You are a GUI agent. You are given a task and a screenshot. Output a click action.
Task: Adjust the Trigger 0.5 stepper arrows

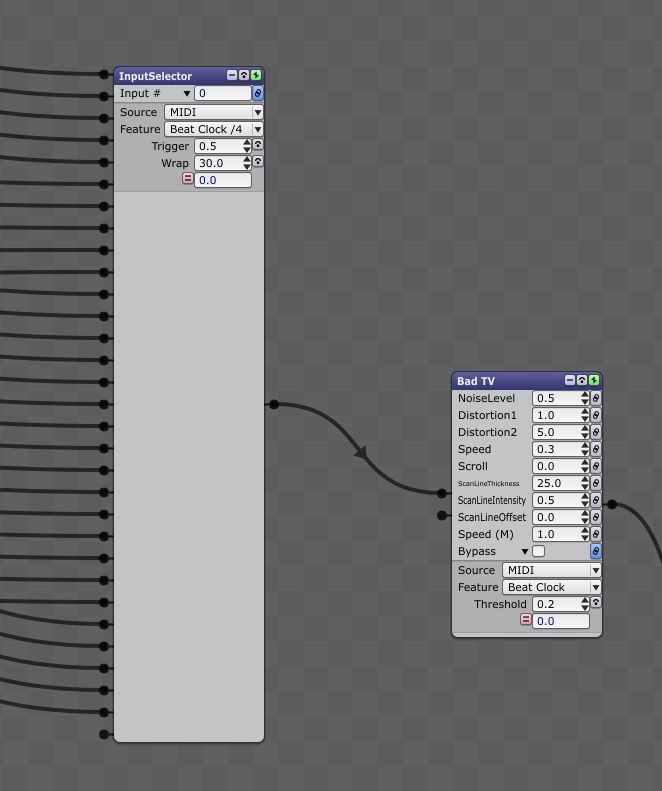(x=247, y=146)
